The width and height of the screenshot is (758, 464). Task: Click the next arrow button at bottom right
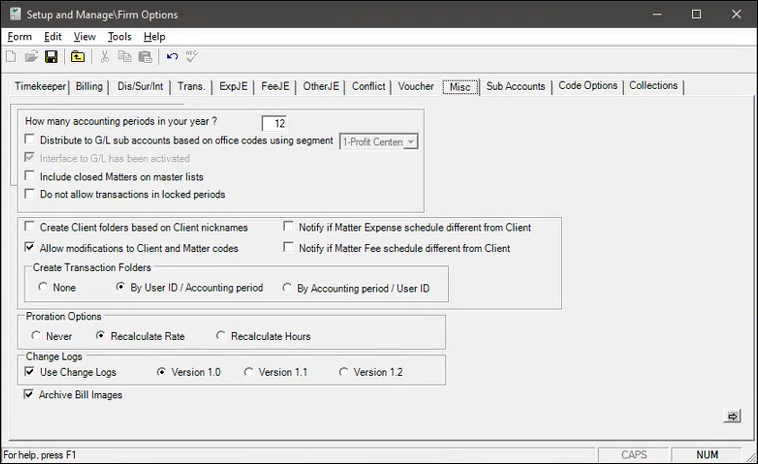731,416
